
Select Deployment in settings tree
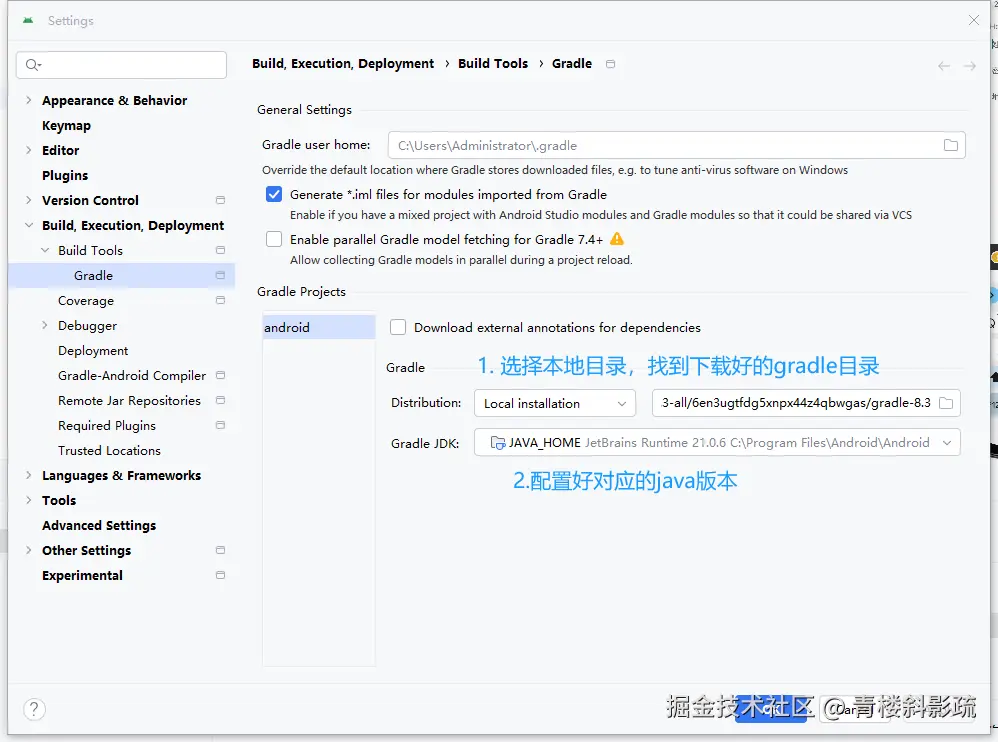(x=93, y=351)
